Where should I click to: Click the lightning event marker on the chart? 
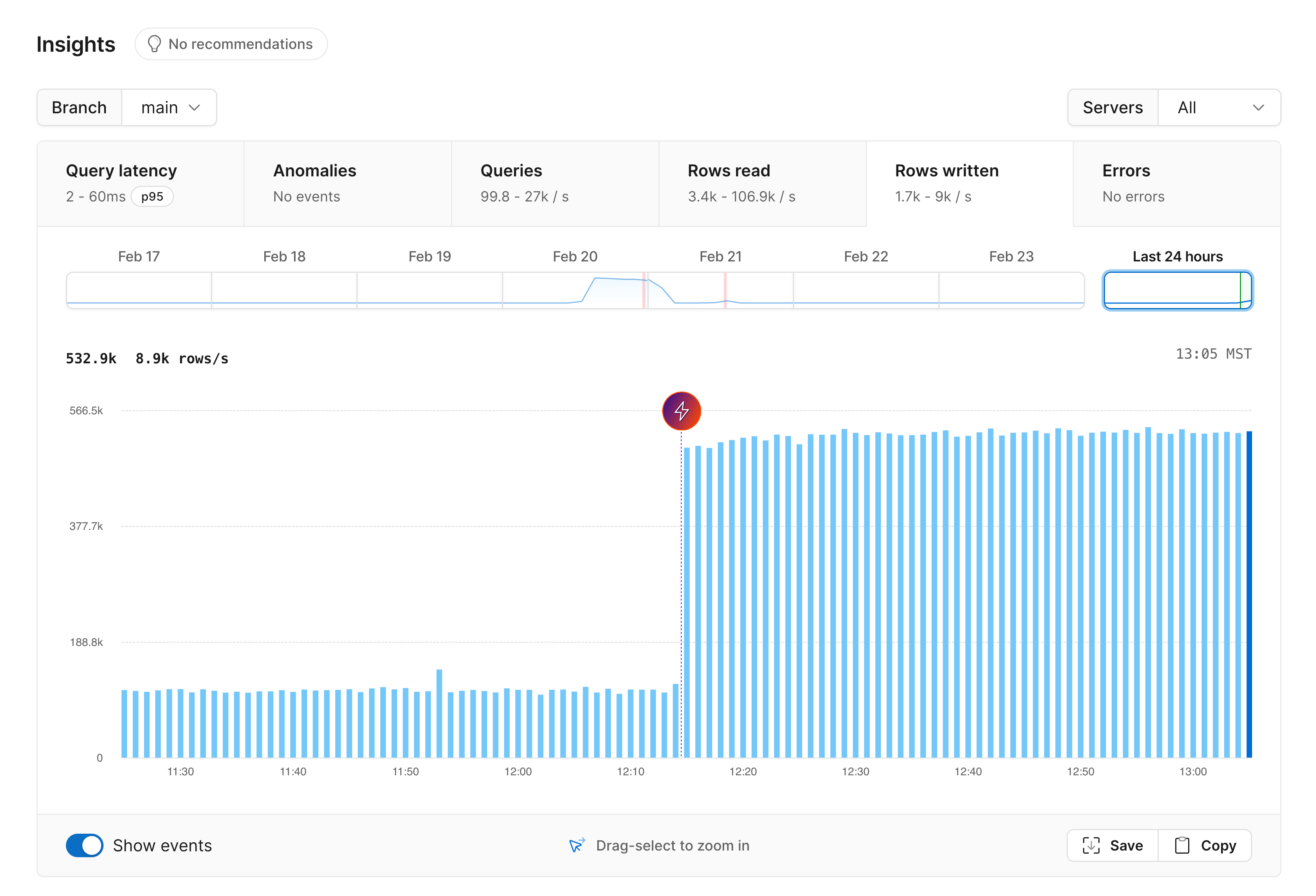(x=681, y=411)
